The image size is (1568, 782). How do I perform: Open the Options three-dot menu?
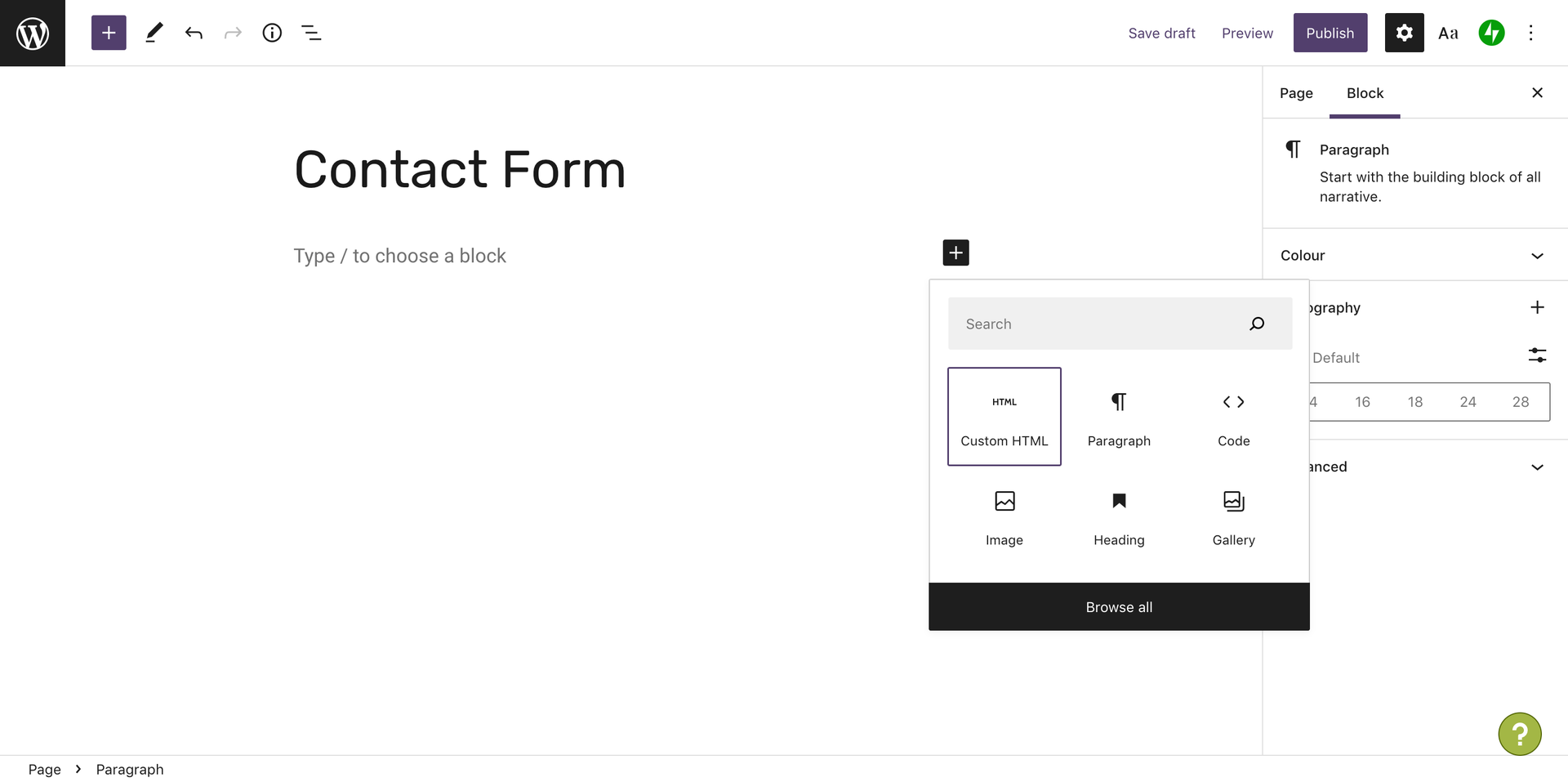1530,33
